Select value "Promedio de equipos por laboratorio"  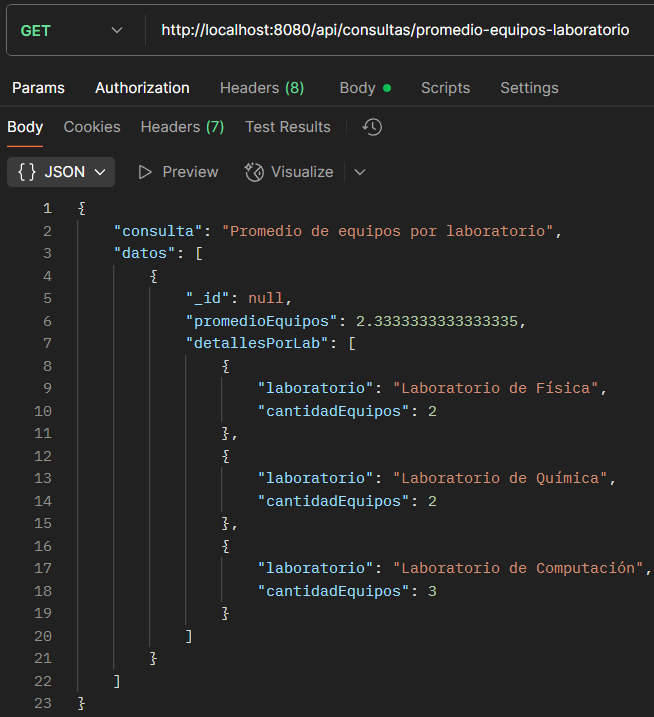pyautogui.click(x=387, y=231)
